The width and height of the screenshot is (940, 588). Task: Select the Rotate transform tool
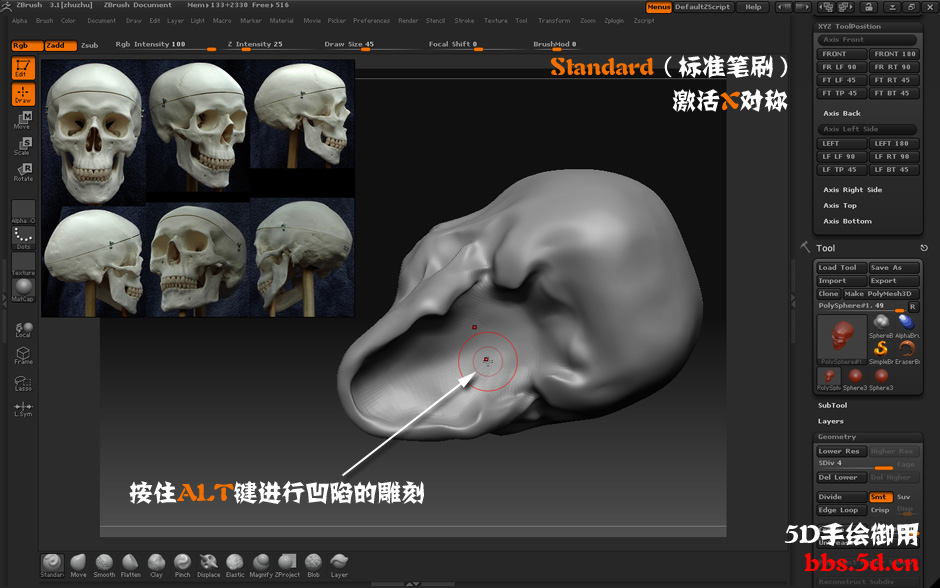23,172
